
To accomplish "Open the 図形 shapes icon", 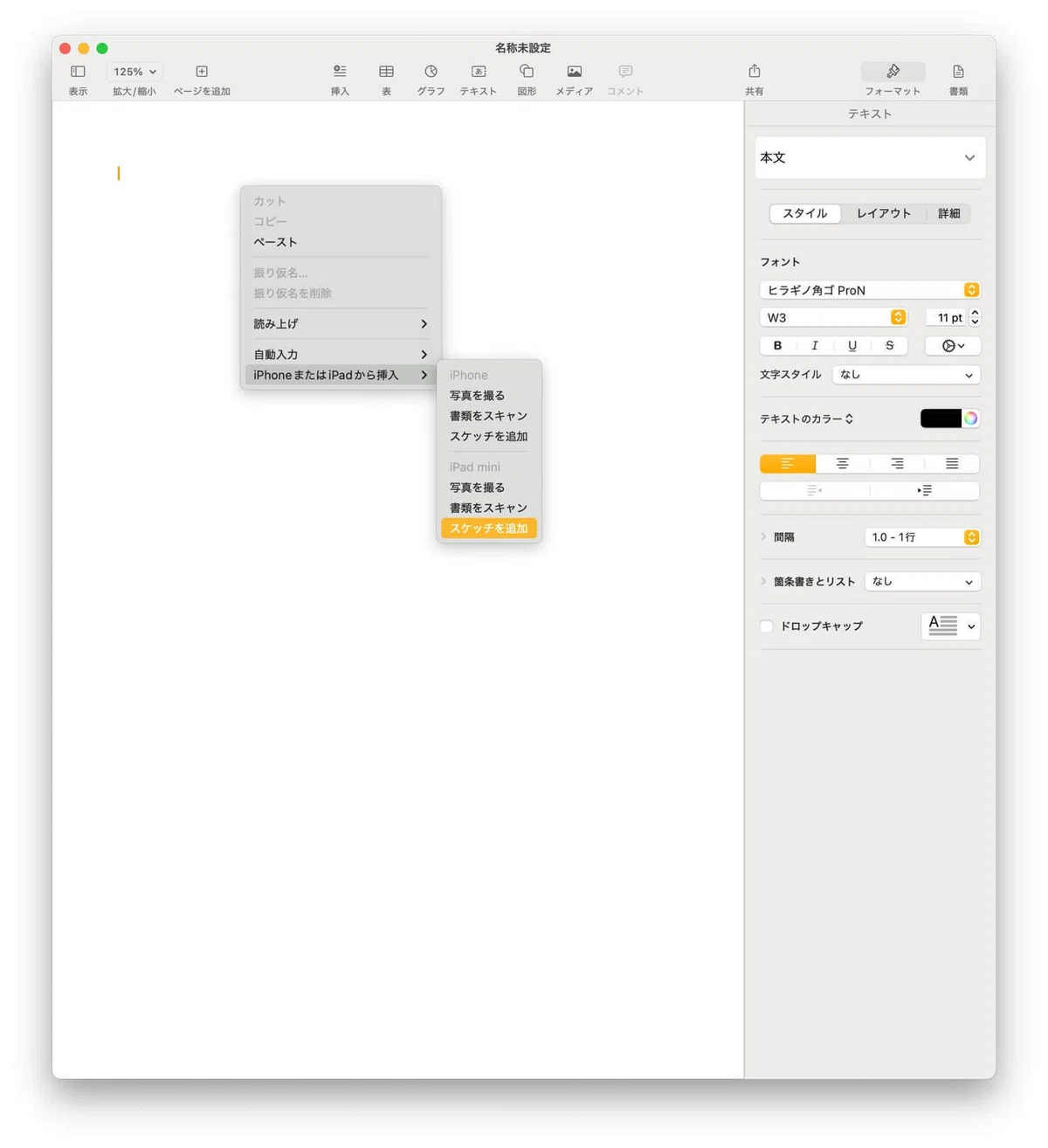I will pyautogui.click(x=527, y=72).
